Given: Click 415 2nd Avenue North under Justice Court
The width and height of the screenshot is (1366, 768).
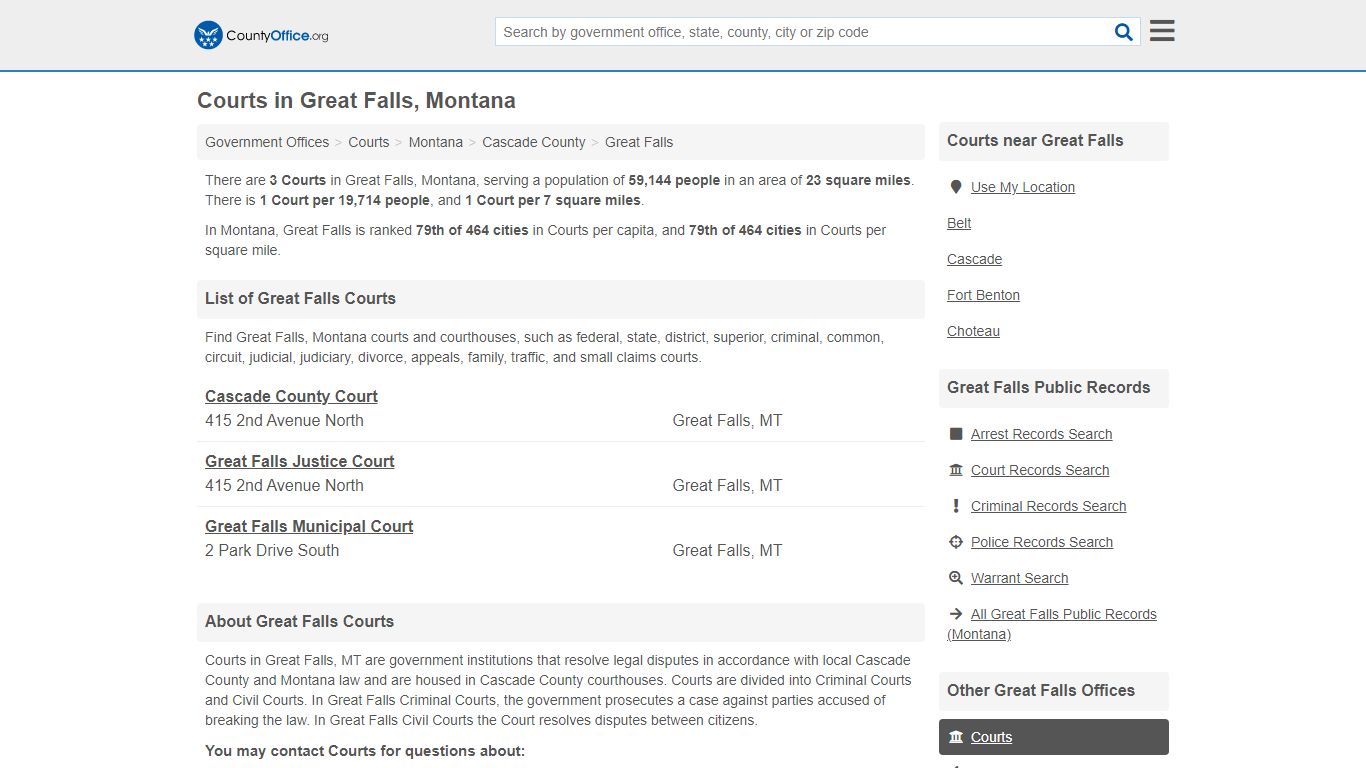Looking at the screenshot, I should pos(284,485).
